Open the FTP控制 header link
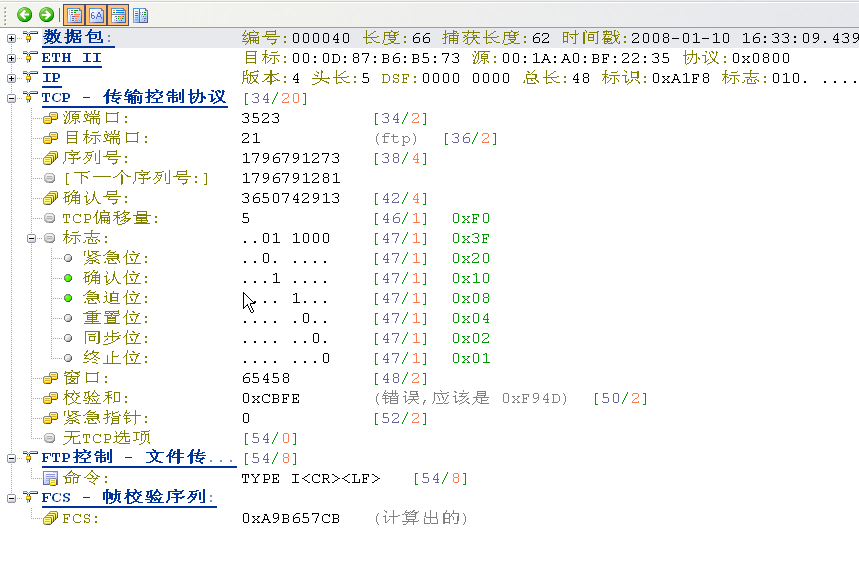This screenshot has width=859, height=587. 139,458
